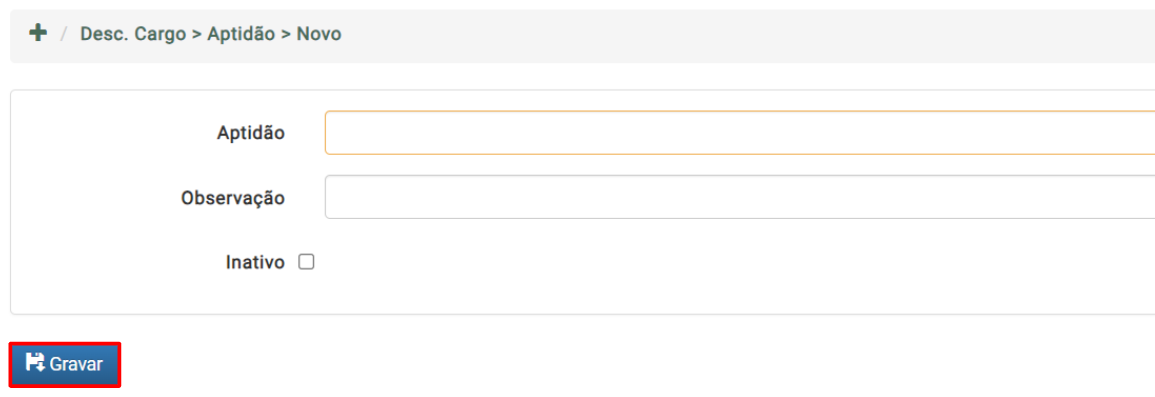Click the word Gravar on the button

76,364
